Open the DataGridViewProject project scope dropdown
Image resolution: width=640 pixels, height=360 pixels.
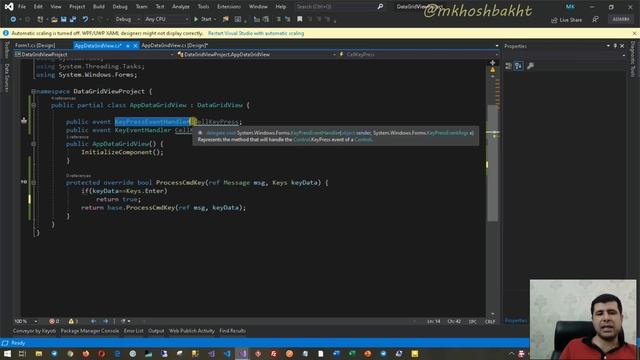(94, 54)
